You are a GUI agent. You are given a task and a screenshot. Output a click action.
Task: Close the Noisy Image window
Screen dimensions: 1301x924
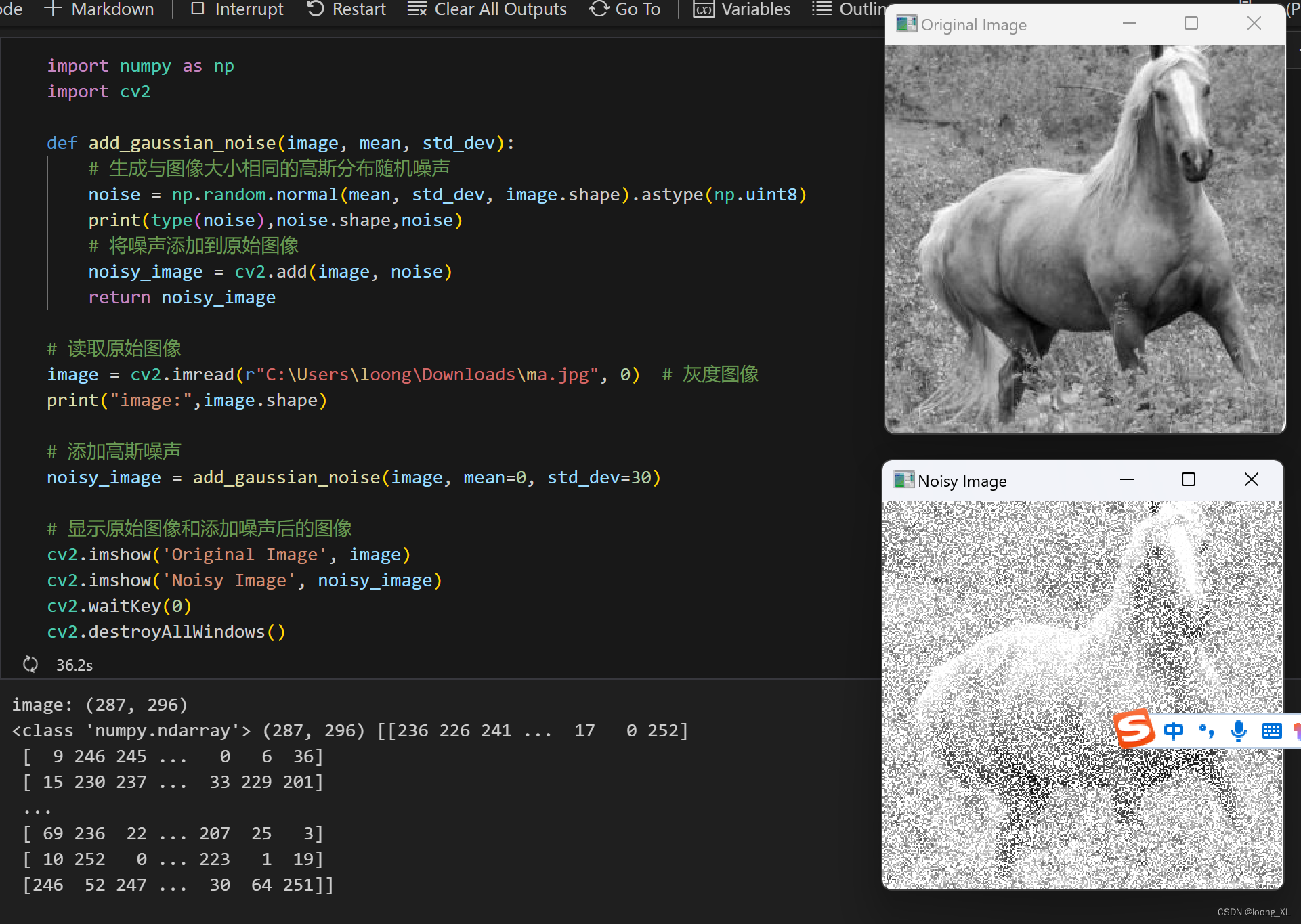(x=1252, y=479)
